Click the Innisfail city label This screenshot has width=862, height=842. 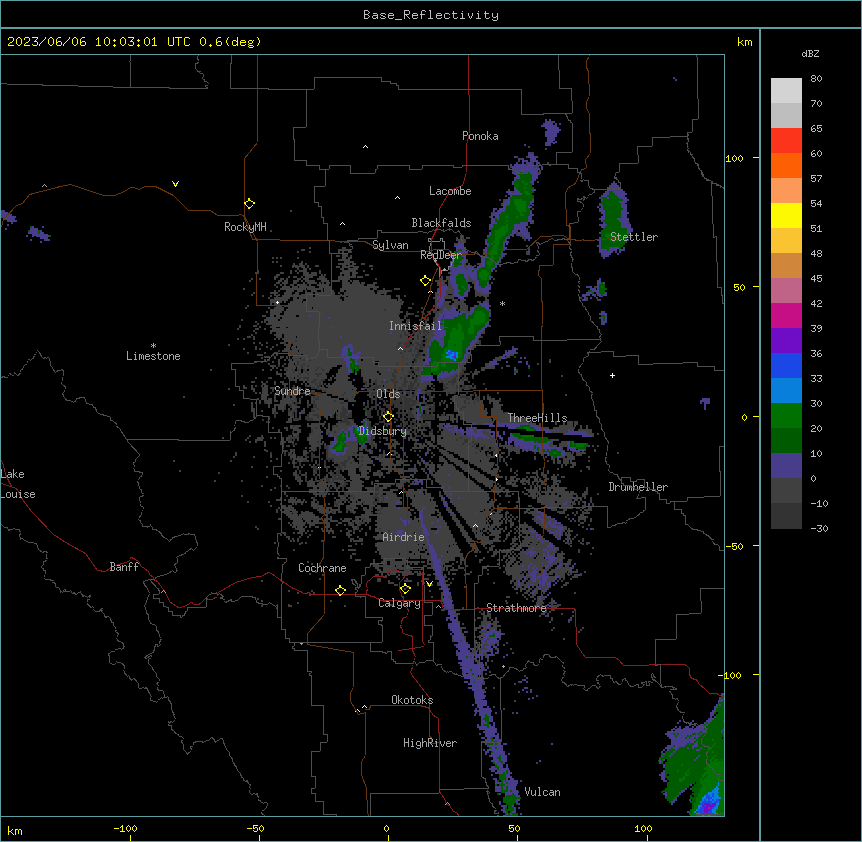pyautogui.click(x=415, y=326)
